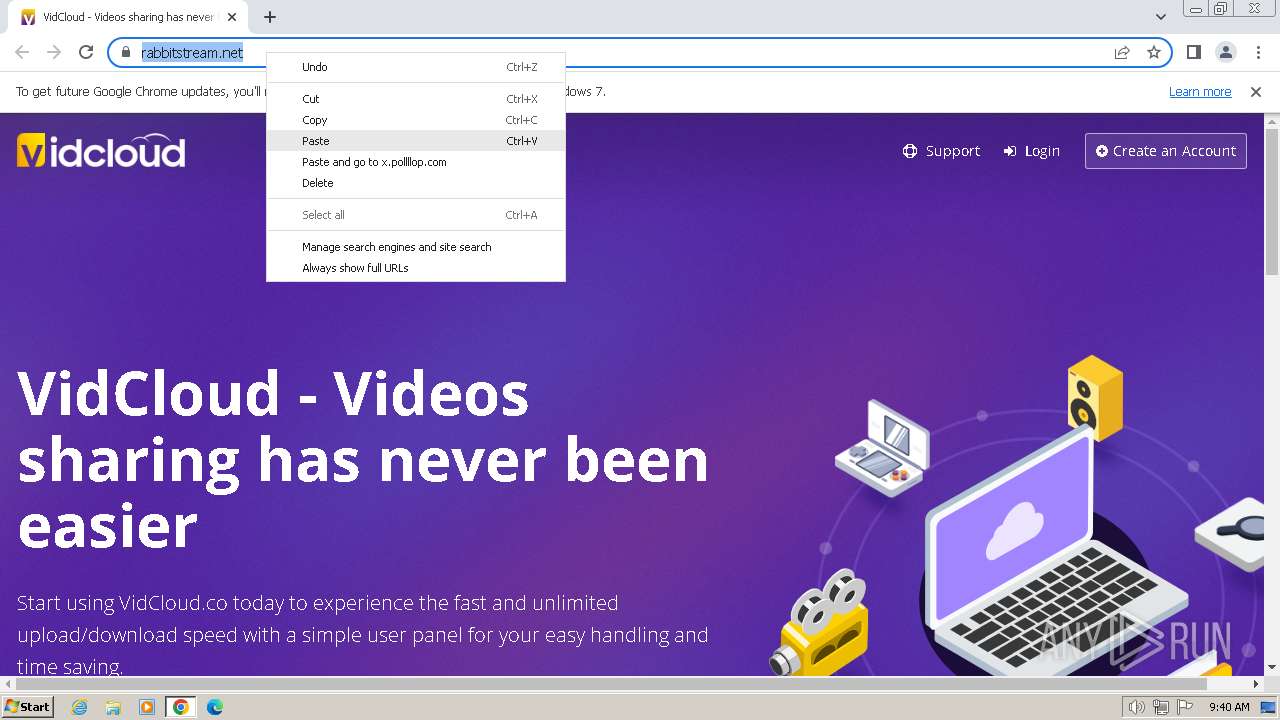
Task: Click the vertical page scrollbar
Action: (x=1271, y=200)
